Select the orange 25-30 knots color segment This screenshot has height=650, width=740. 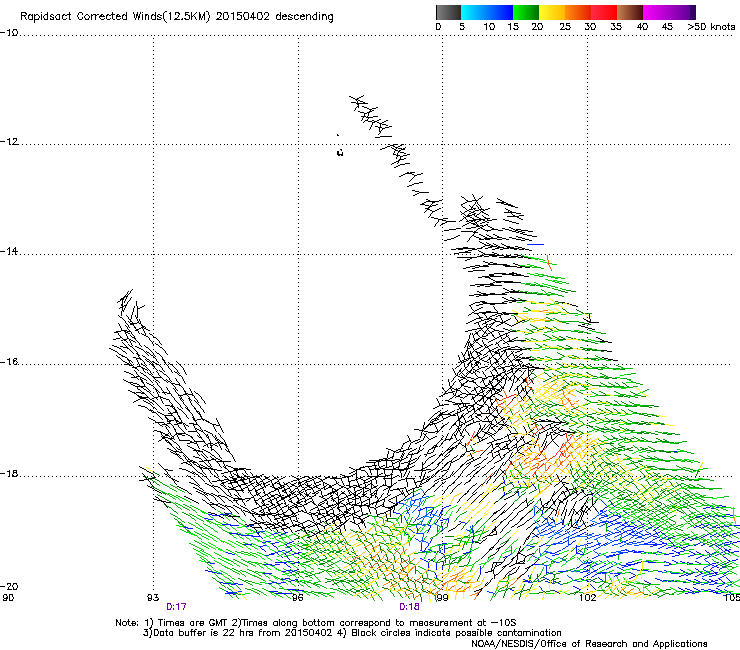(578, 12)
